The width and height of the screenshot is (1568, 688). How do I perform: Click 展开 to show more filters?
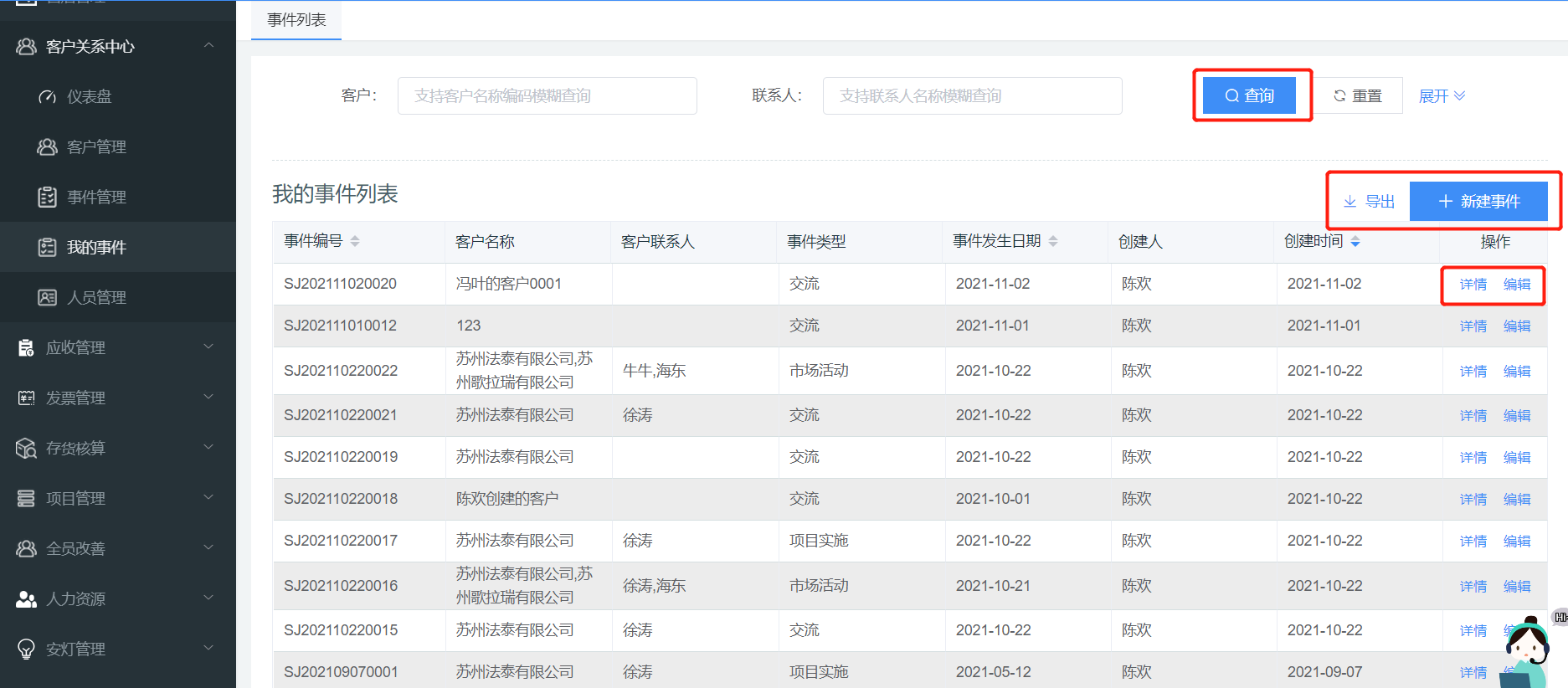(1442, 96)
